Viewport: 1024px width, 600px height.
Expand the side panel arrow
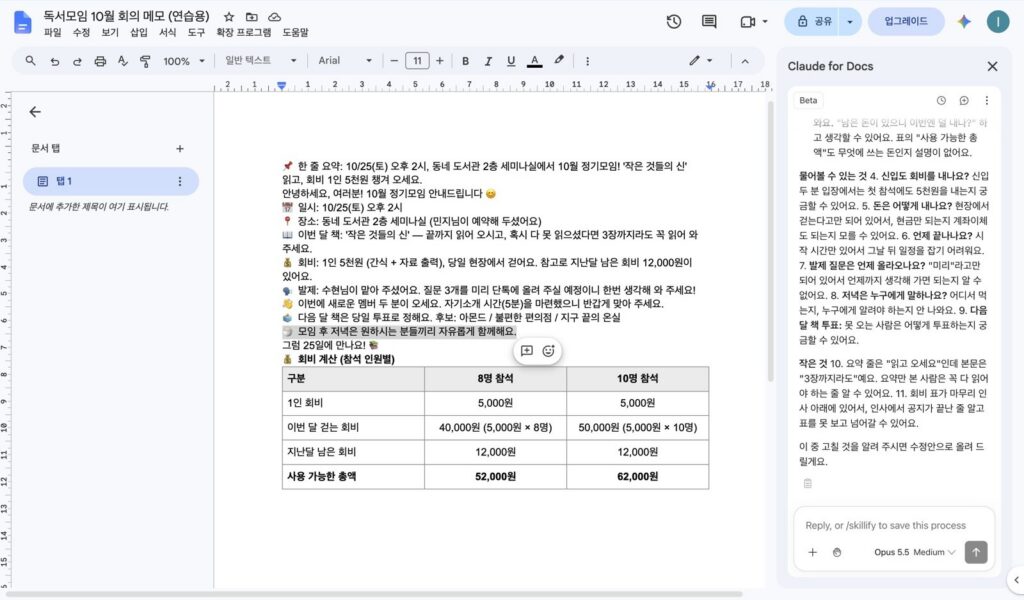click(x=1016, y=580)
